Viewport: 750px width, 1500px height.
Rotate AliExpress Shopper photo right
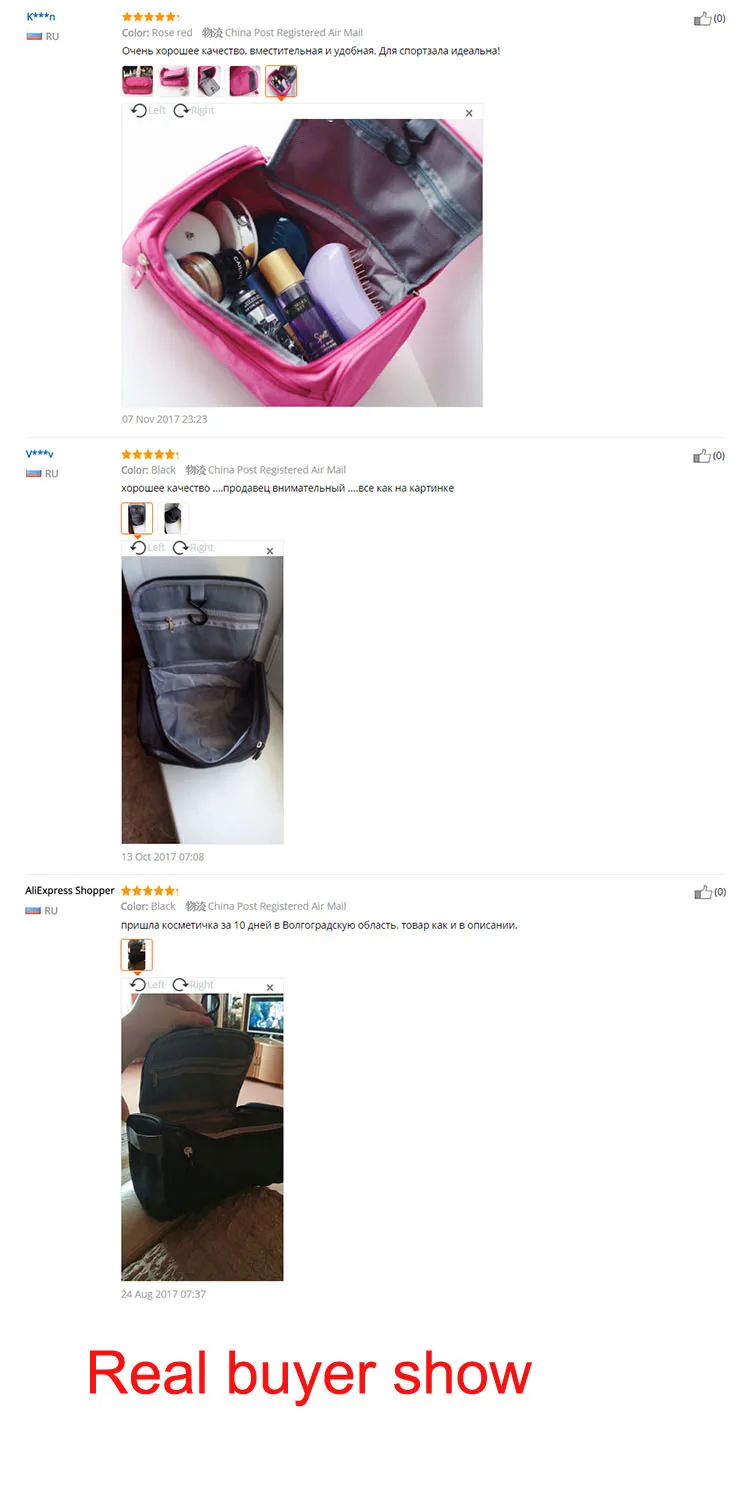194,985
